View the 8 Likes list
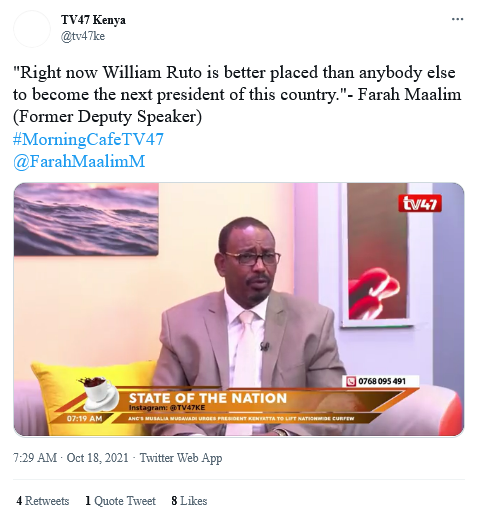Image resolution: width=478 pixels, height=512 pixels. (x=189, y=501)
